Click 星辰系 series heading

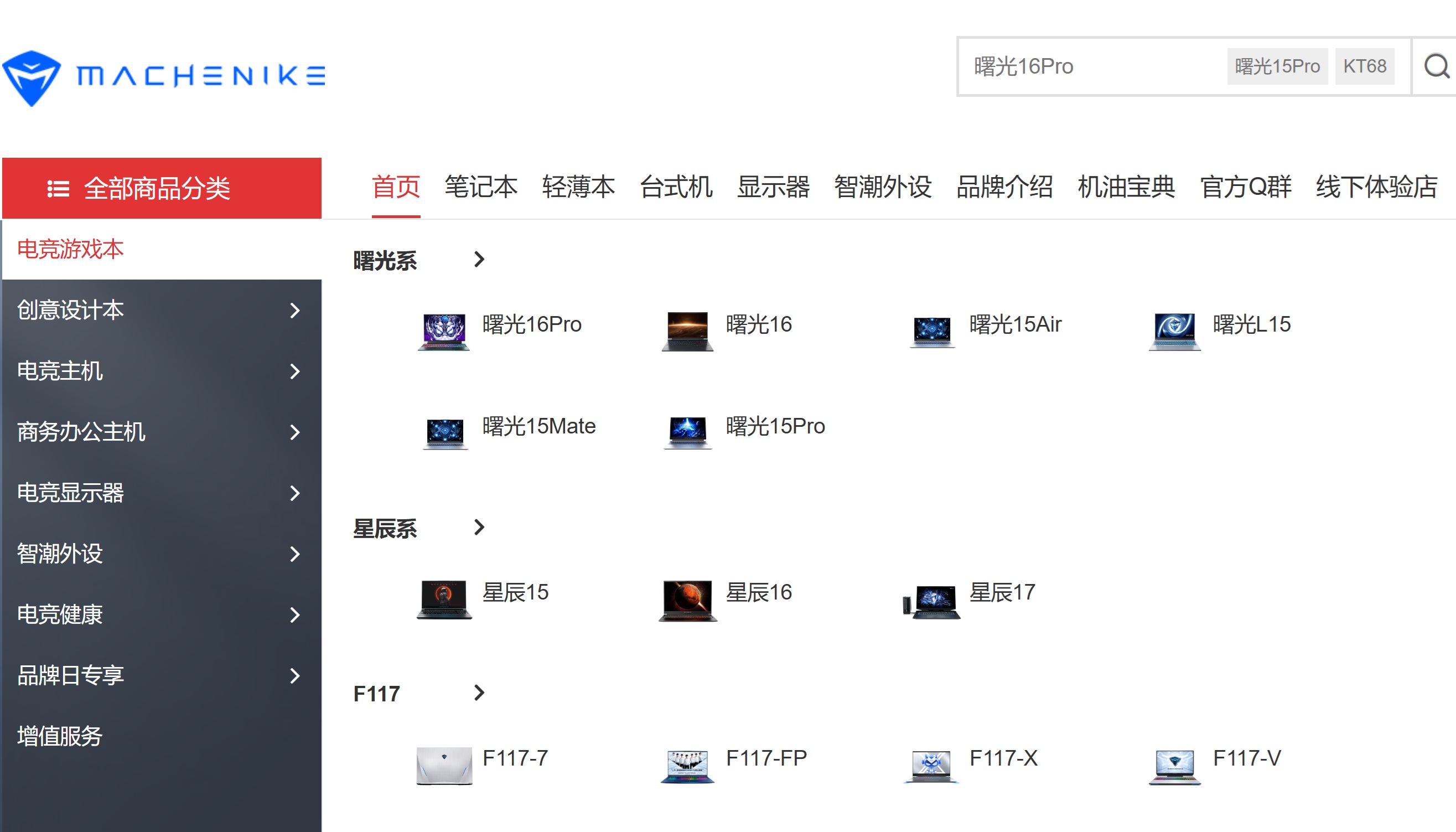coord(385,529)
